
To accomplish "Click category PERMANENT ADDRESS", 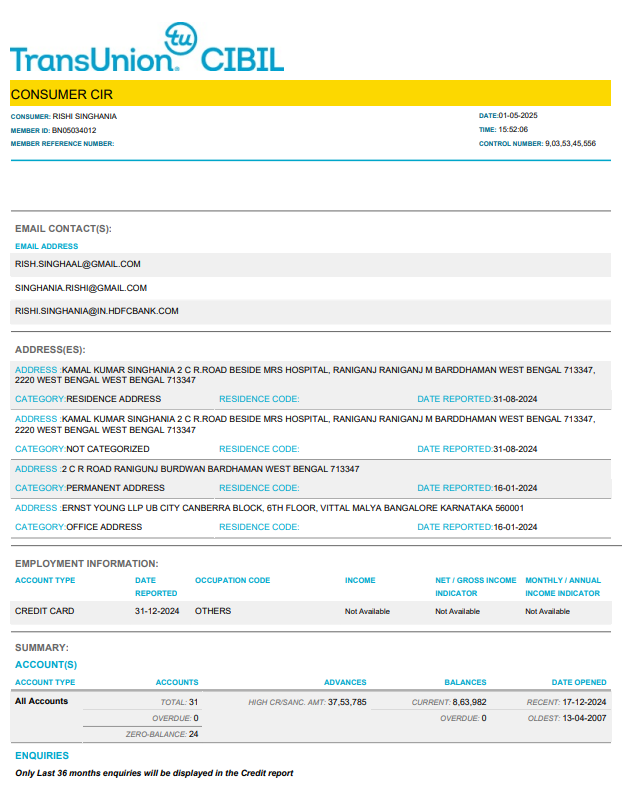I will tap(115, 488).
